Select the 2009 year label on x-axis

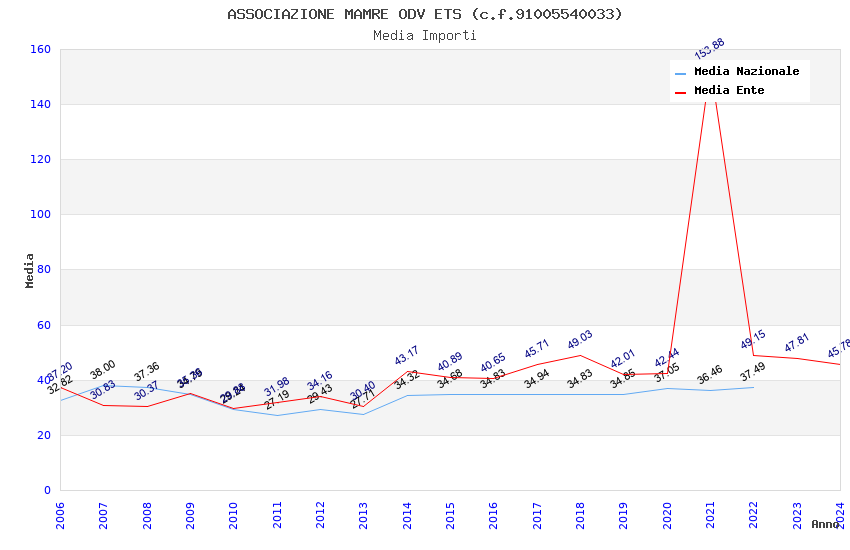pyautogui.click(x=190, y=515)
